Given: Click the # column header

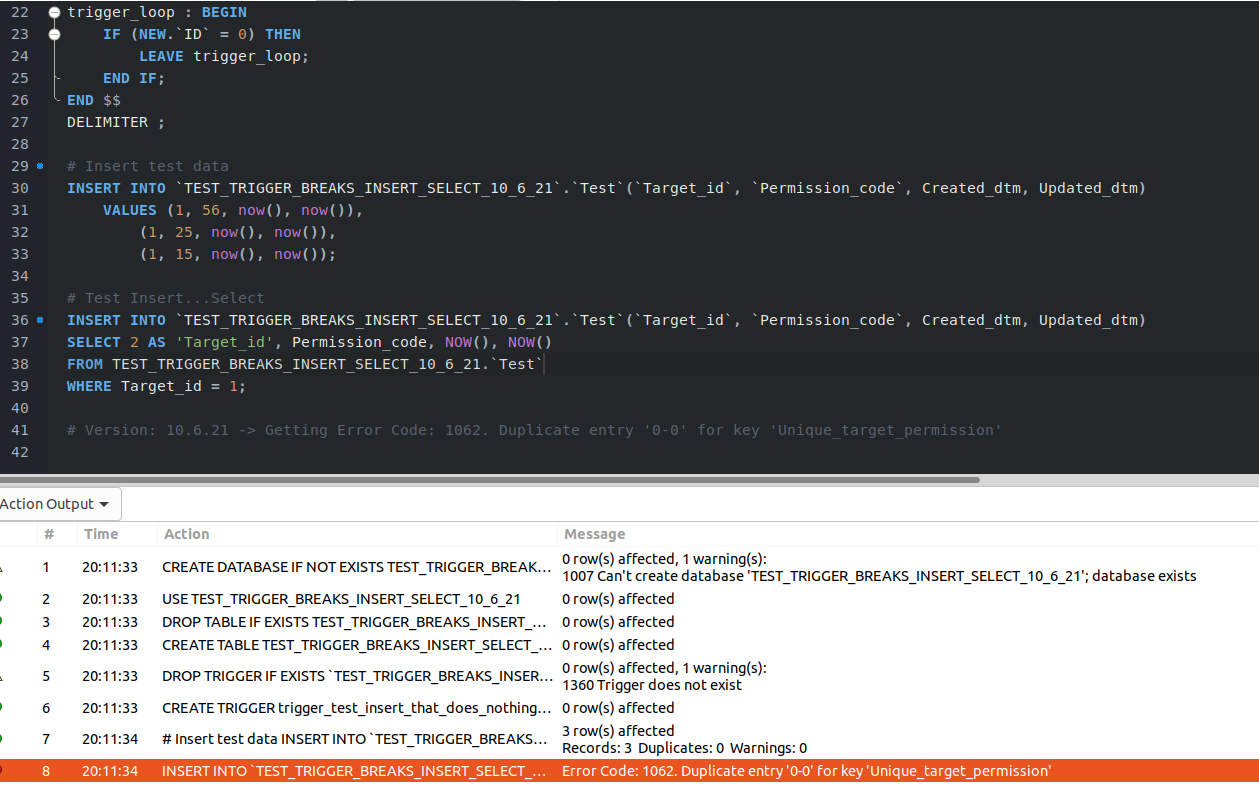Looking at the screenshot, I should [48, 534].
